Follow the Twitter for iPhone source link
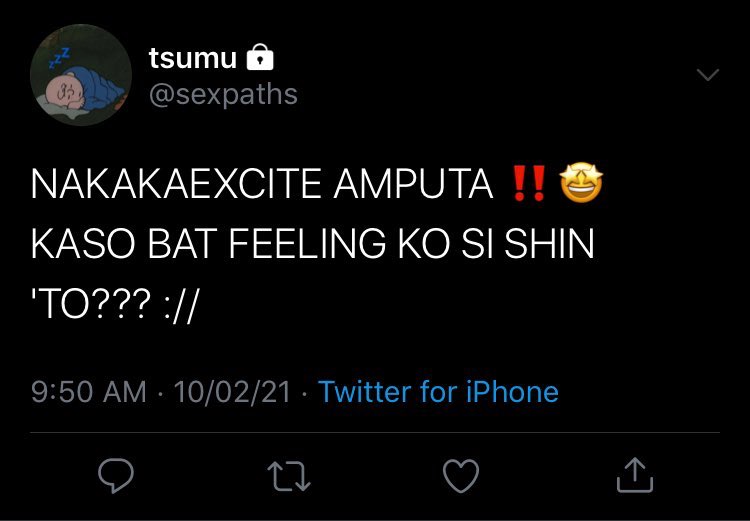Viewport: 750px width, 521px height. 438,392
